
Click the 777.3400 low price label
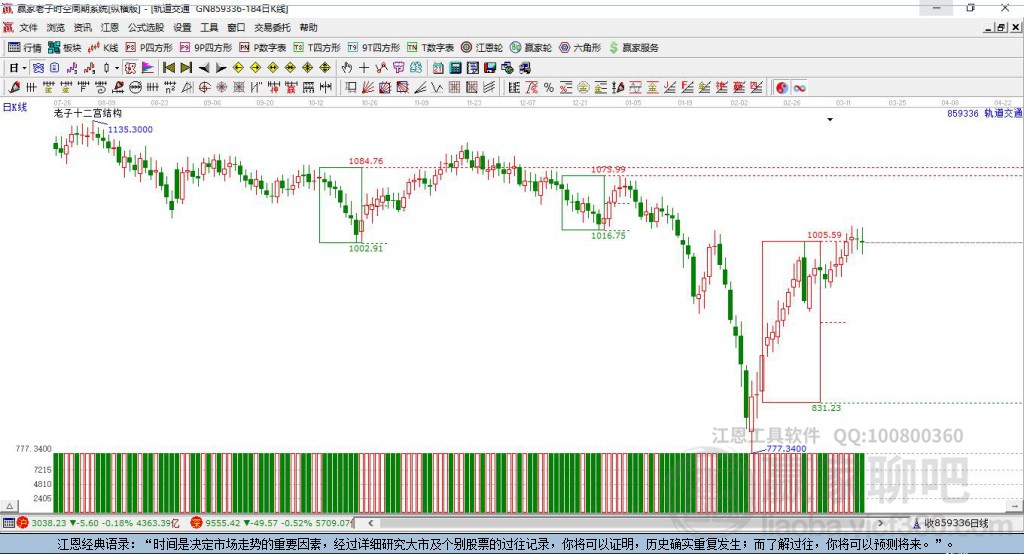click(x=786, y=448)
